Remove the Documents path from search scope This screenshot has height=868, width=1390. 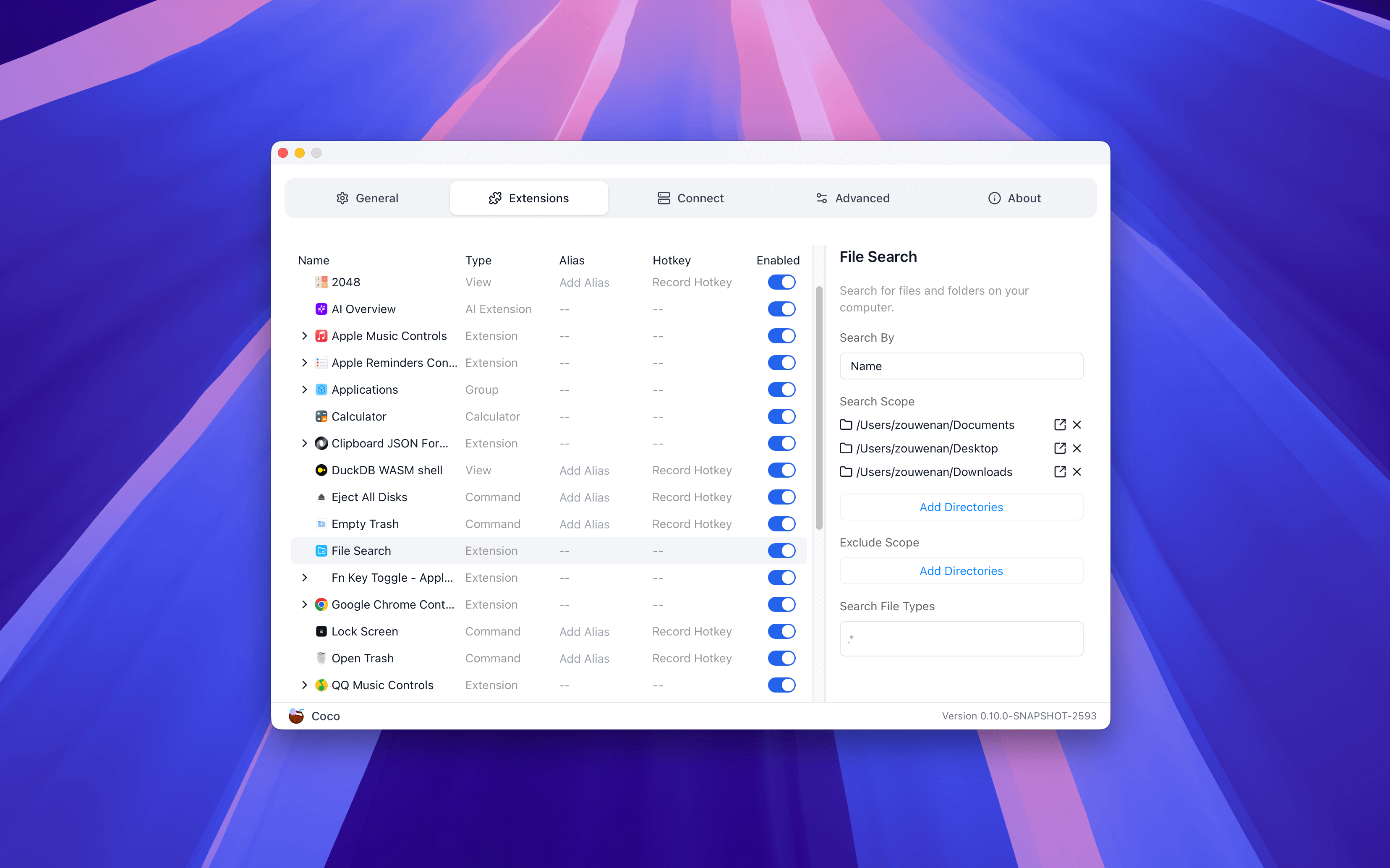(1076, 425)
